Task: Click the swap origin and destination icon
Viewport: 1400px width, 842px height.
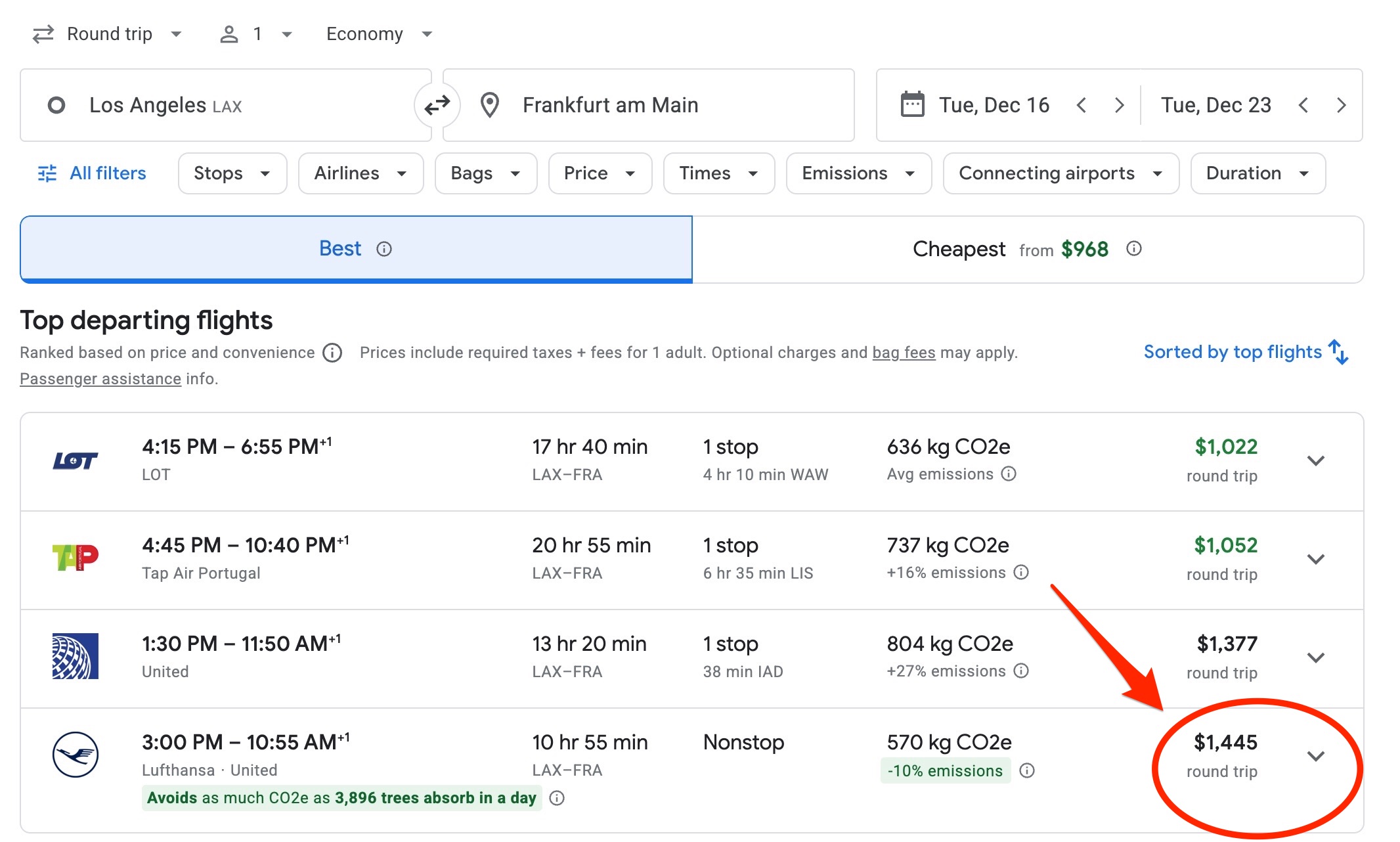Action: click(437, 105)
